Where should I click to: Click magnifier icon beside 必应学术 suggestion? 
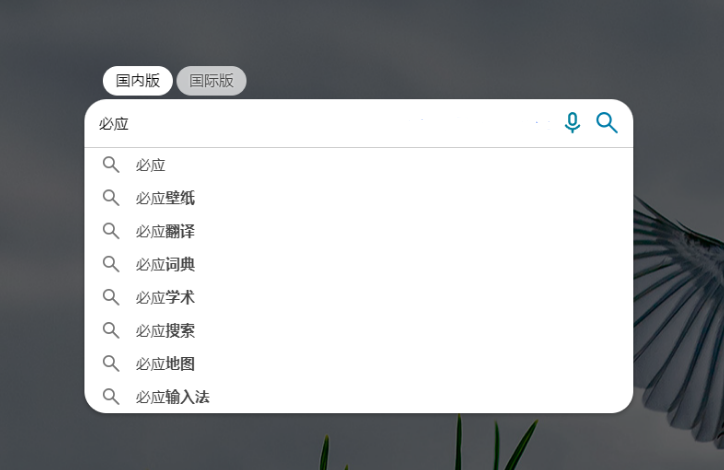(x=111, y=297)
